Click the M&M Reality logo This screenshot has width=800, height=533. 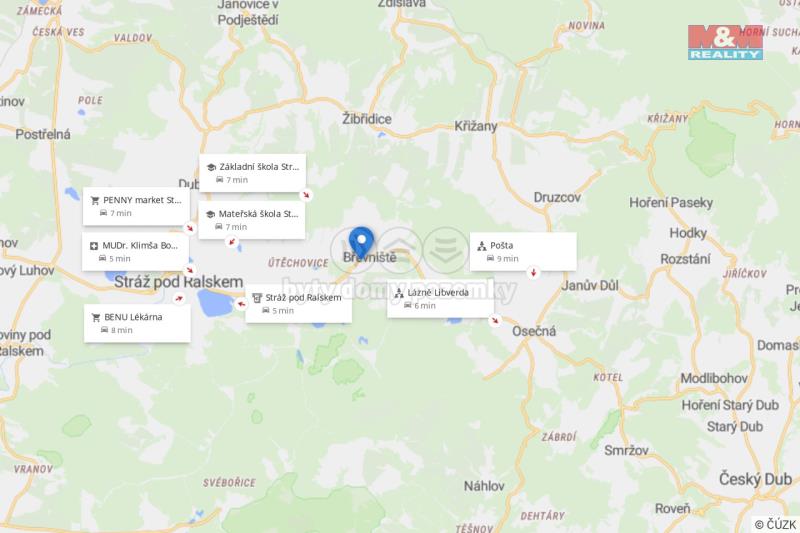725,42
